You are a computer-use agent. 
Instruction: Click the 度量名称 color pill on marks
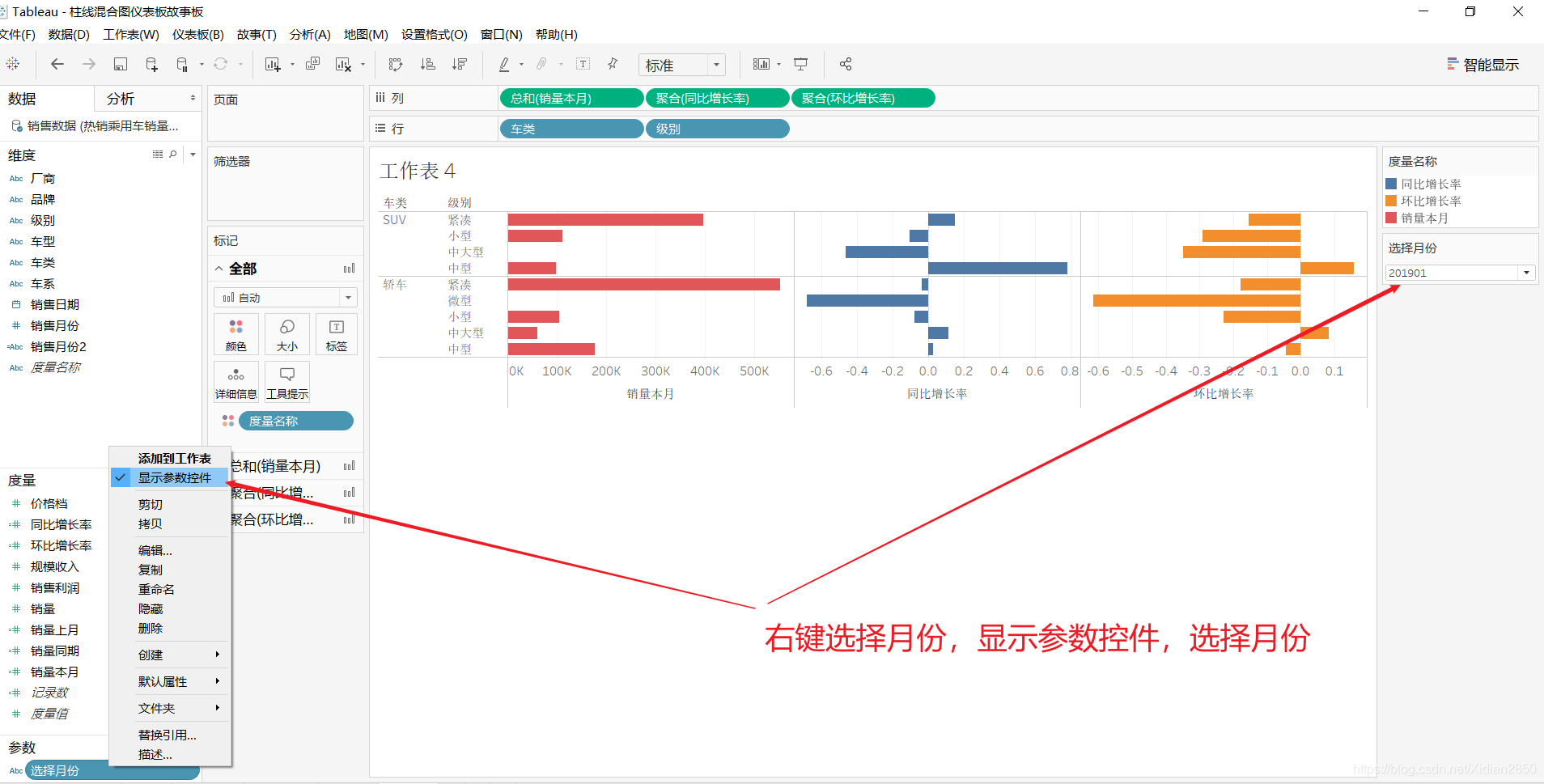pyautogui.click(x=295, y=421)
